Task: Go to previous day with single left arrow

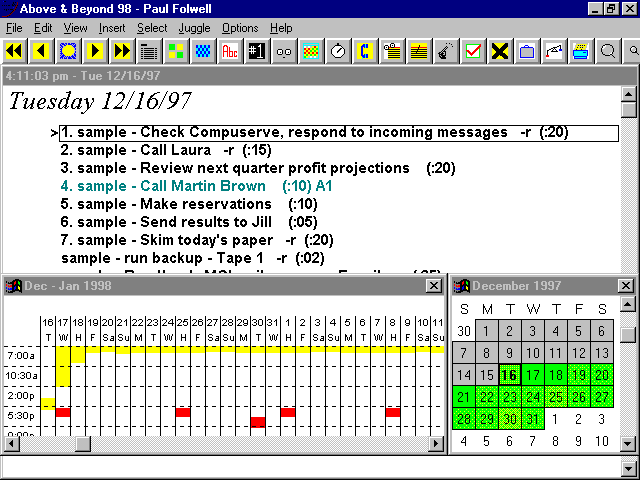Action: tap(41, 50)
